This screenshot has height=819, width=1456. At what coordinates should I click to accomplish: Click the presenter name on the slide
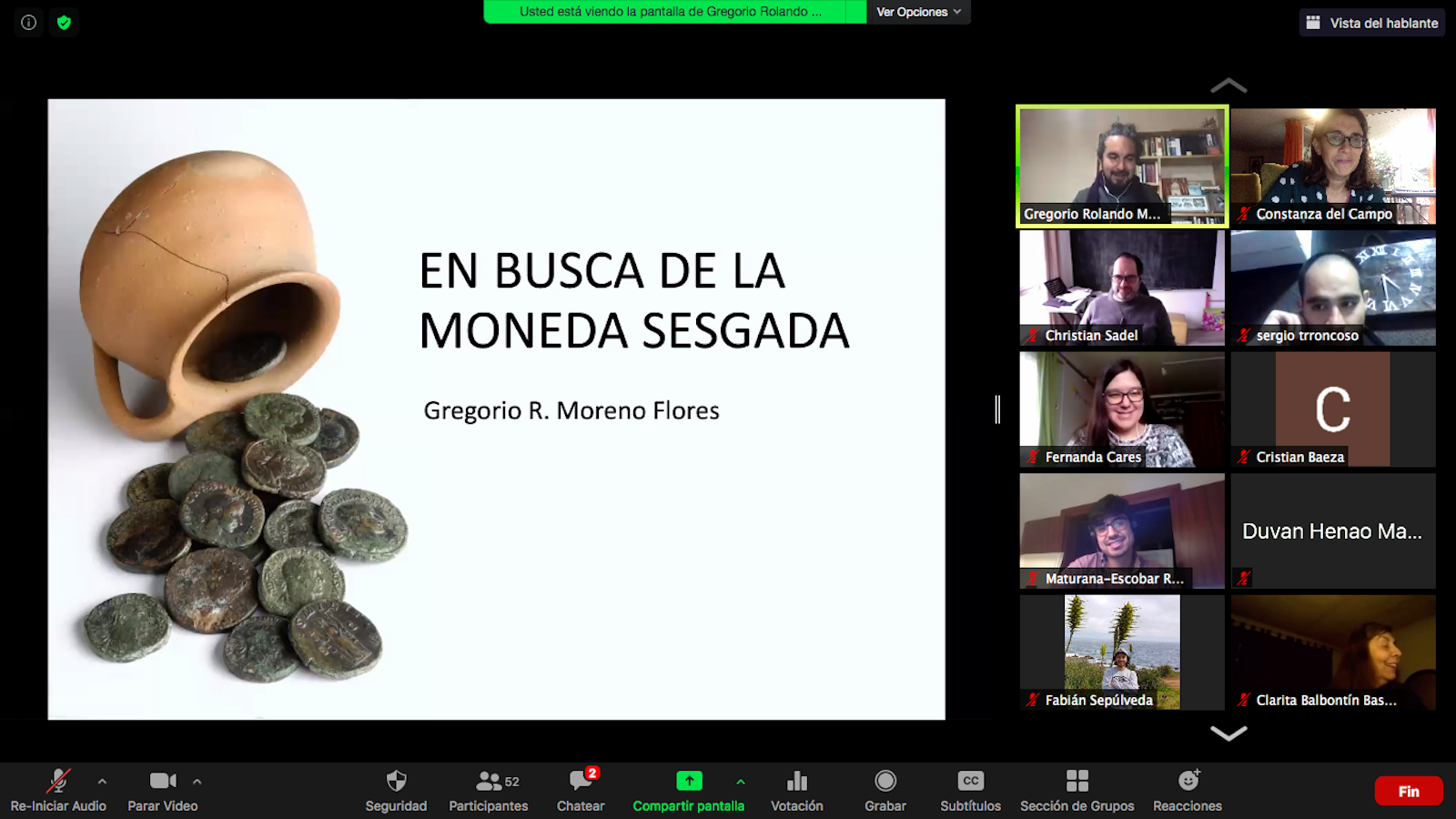coord(571,410)
